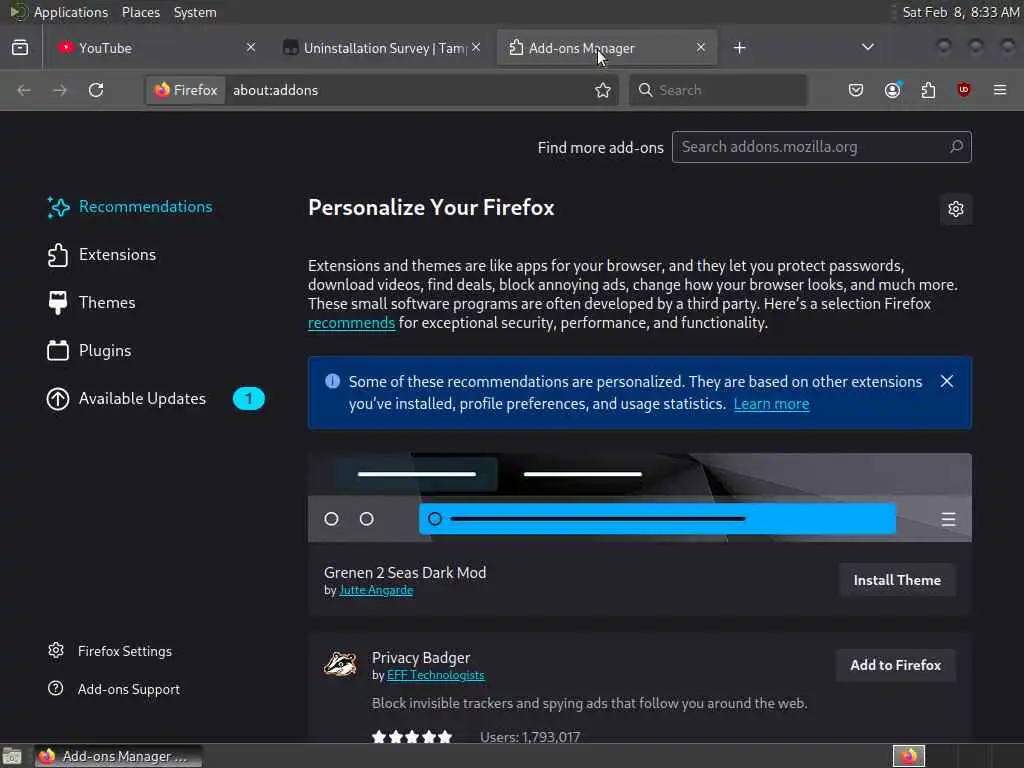Click the Privacy Badger extension name
1024x768 pixels.
(421, 658)
